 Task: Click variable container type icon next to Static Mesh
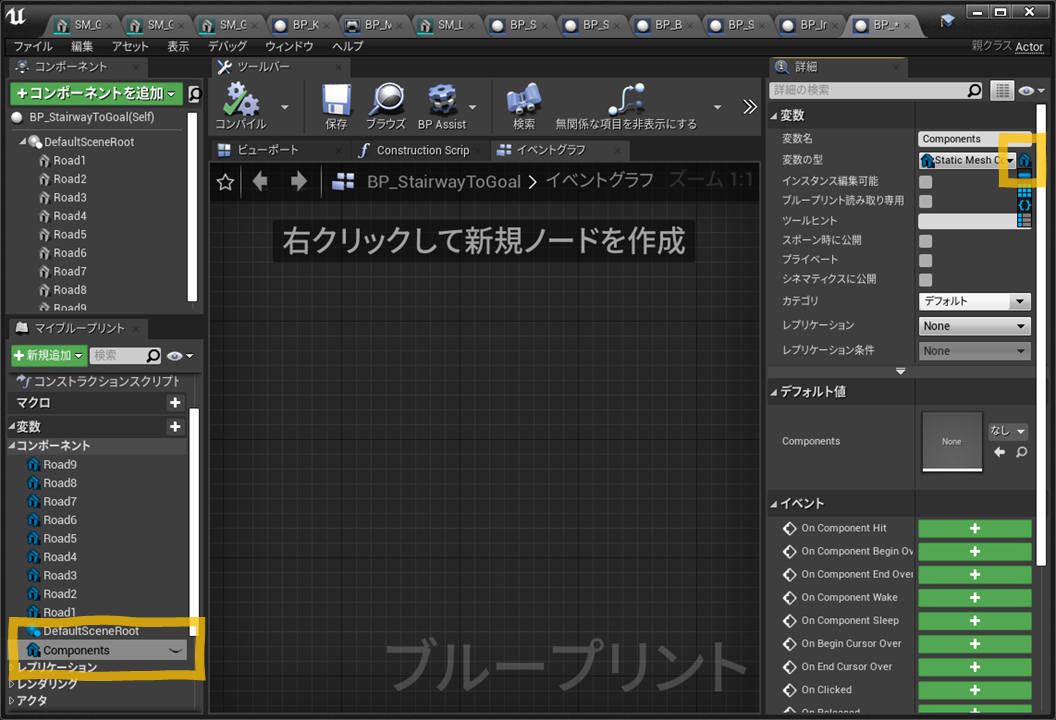point(1024,160)
